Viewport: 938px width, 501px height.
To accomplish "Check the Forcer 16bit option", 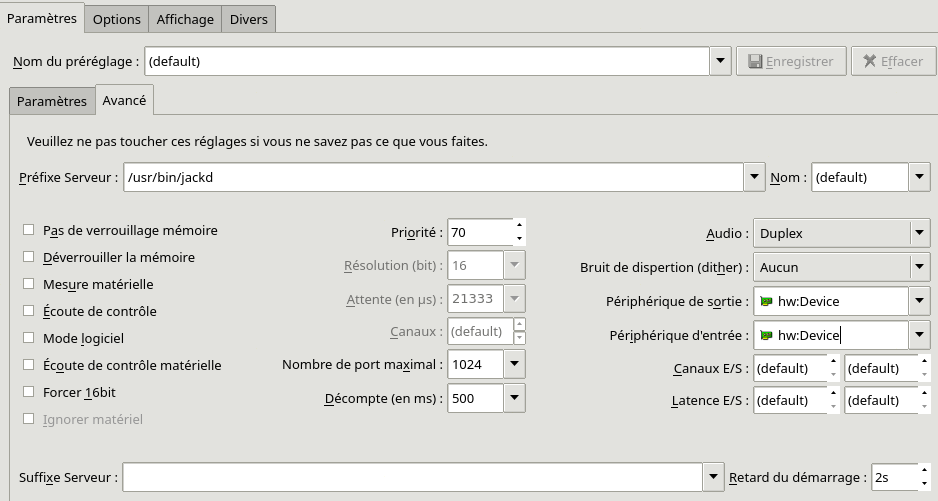I will (x=29, y=392).
